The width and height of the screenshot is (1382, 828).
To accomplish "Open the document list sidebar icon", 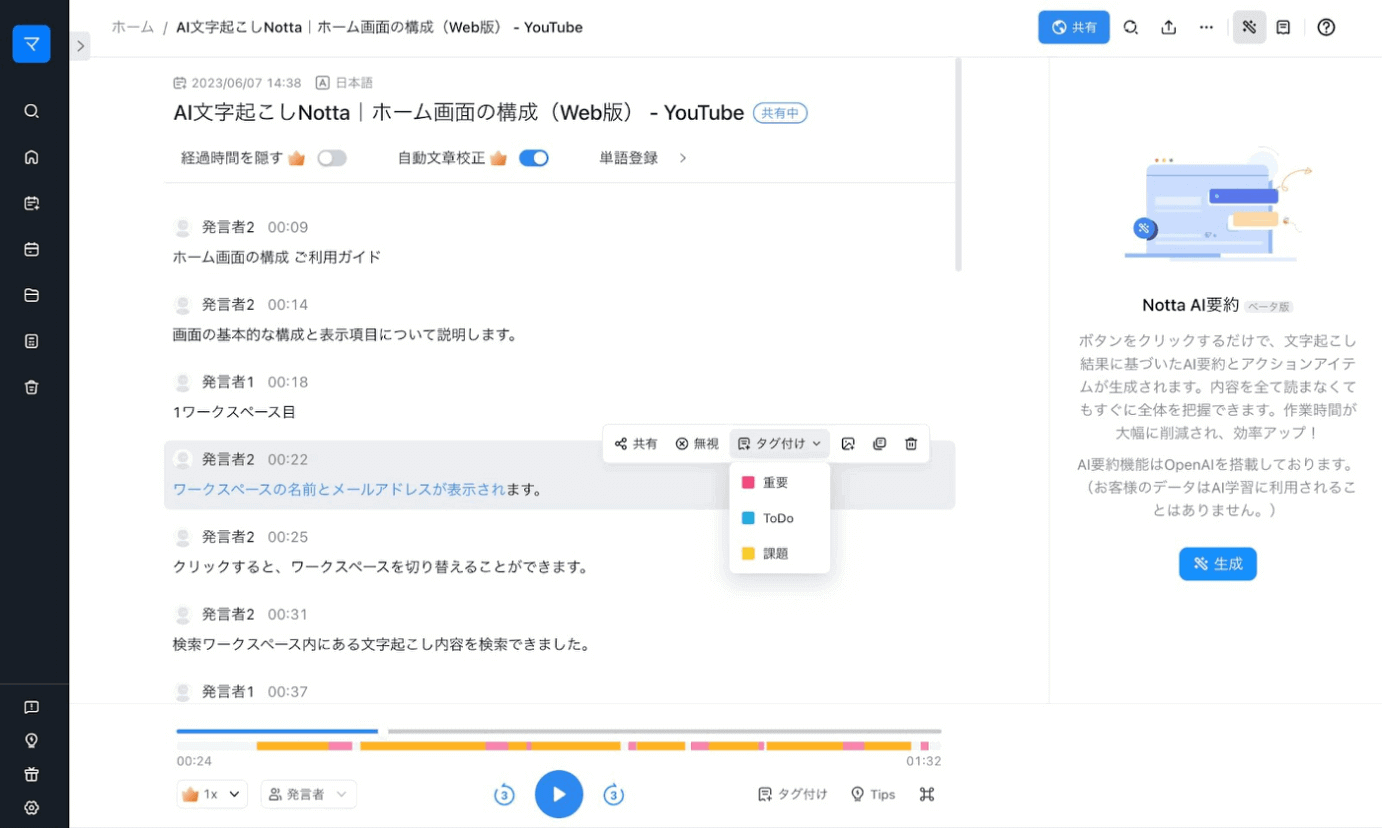I will [31, 341].
